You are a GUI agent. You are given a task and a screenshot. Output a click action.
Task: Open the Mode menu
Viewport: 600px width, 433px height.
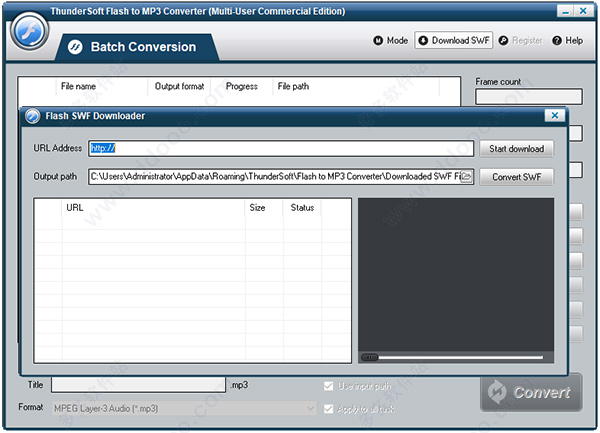coord(391,41)
